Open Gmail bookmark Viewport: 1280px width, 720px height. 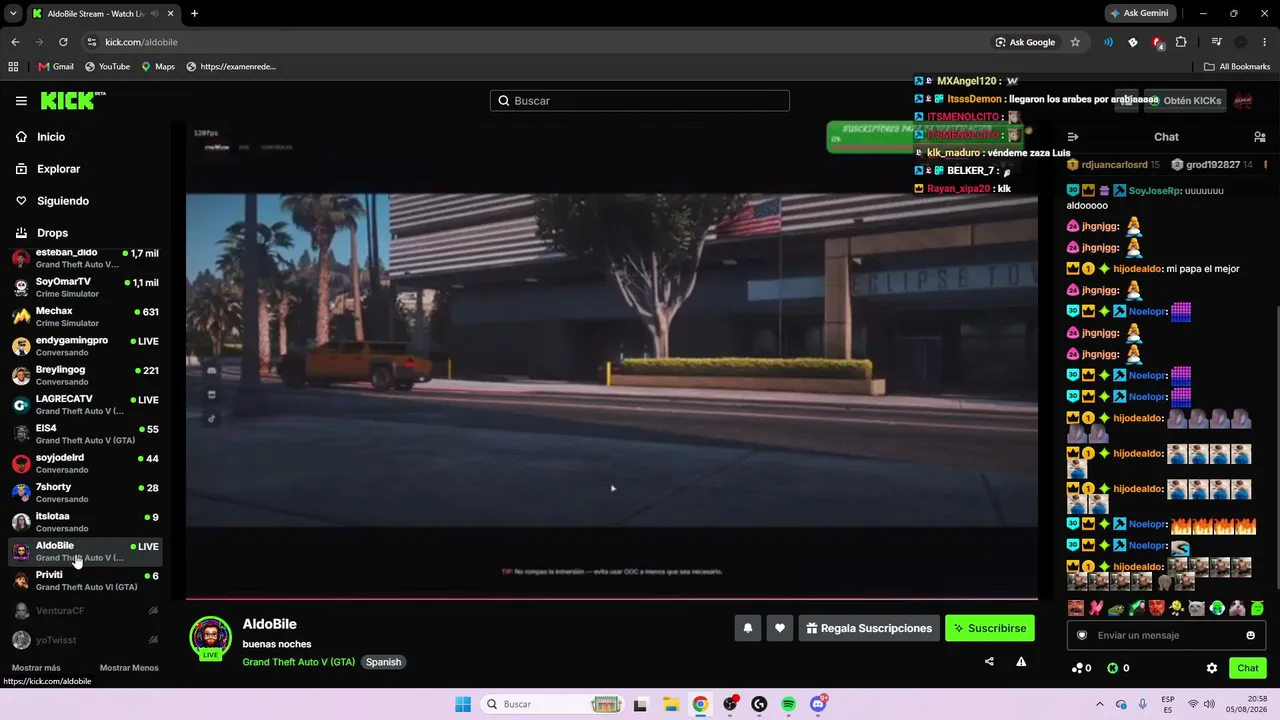coord(56,67)
